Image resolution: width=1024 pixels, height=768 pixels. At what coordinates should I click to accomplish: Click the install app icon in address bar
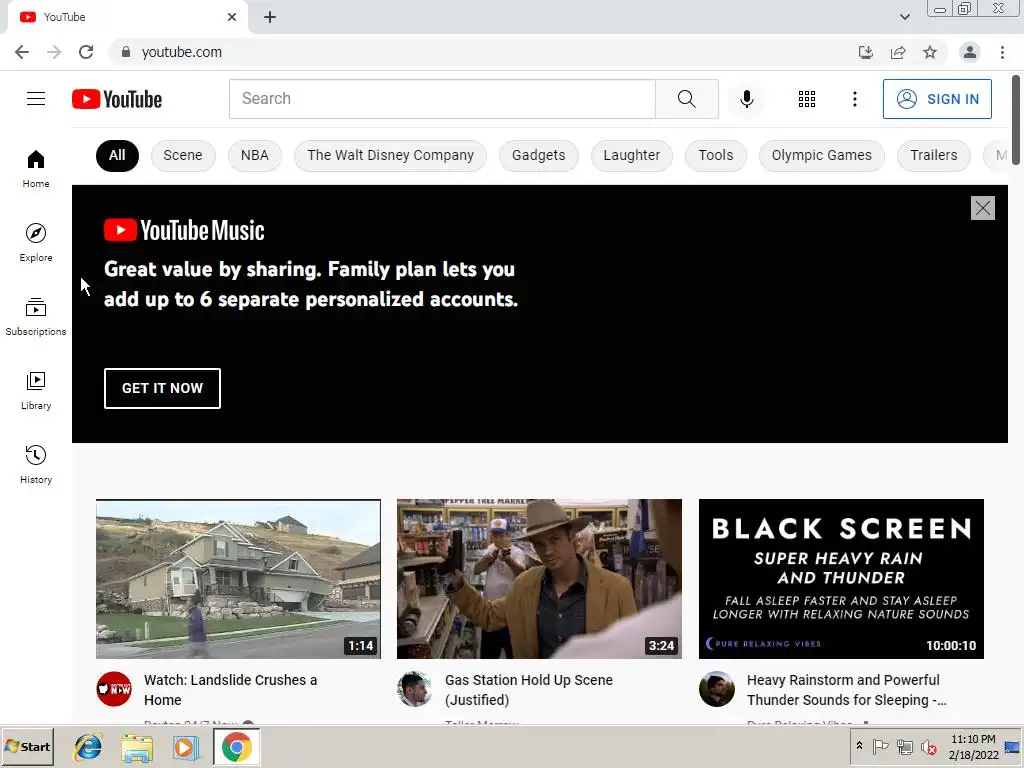[x=865, y=52]
